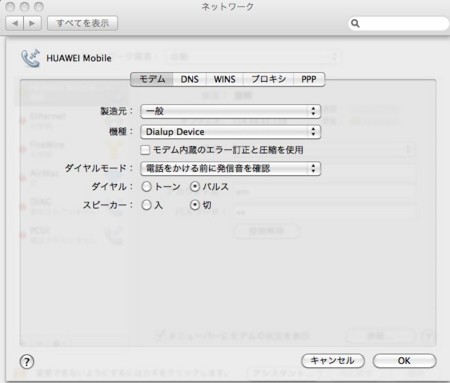Click the スピーカー label

tap(108, 205)
